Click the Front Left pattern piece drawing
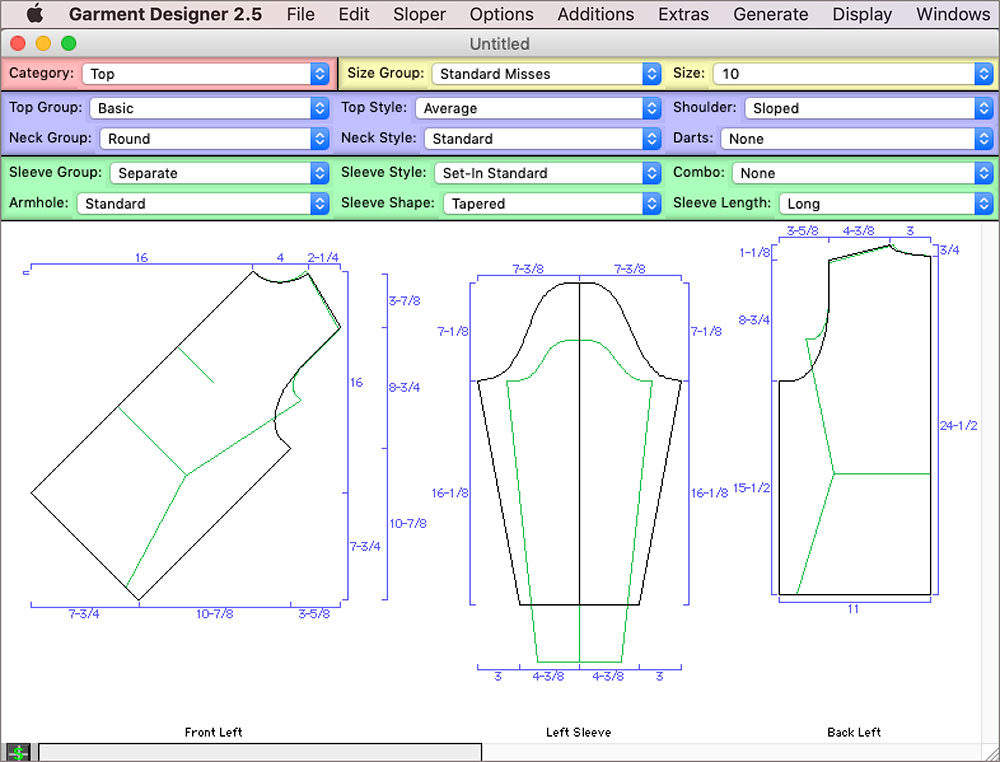1000x762 pixels. (185, 436)
